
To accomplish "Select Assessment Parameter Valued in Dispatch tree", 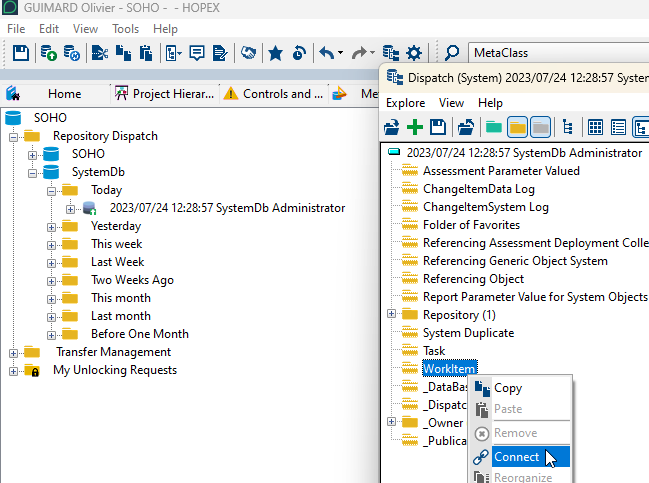I will pyautogui.click(x=501, y=171).
